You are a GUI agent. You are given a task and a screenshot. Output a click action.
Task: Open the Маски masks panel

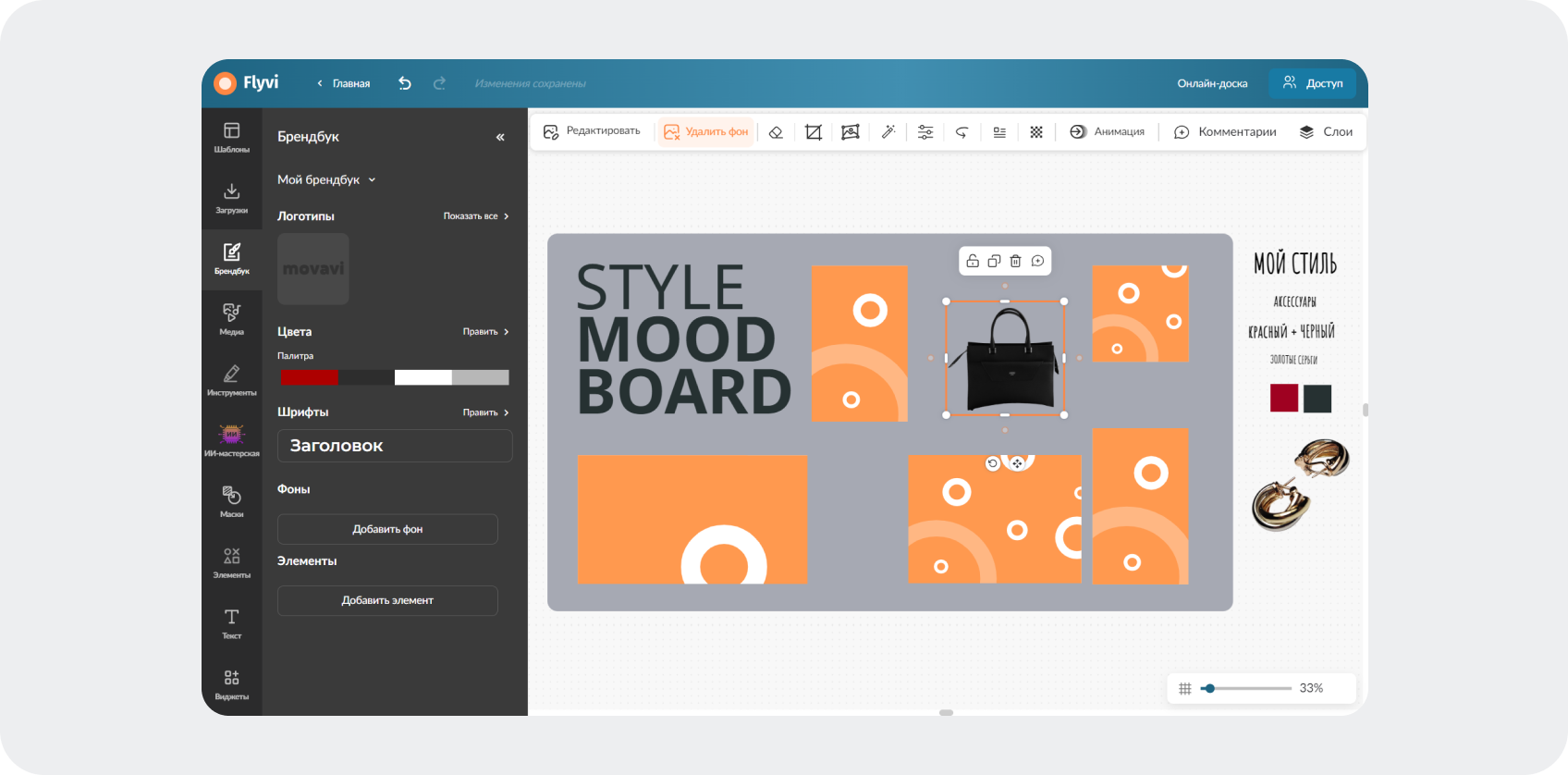pyautogui.click(x=231, y=501)
